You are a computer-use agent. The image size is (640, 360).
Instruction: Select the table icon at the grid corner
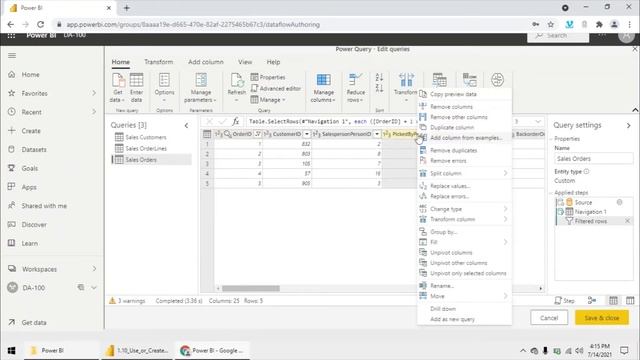click(x=207, y=134)
